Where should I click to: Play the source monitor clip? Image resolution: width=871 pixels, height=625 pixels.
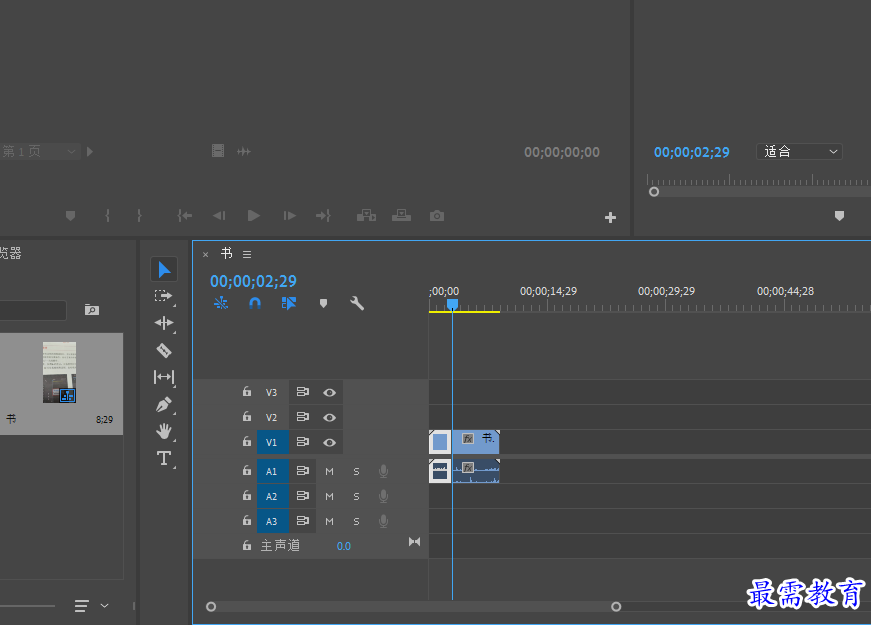pos(254,216)
